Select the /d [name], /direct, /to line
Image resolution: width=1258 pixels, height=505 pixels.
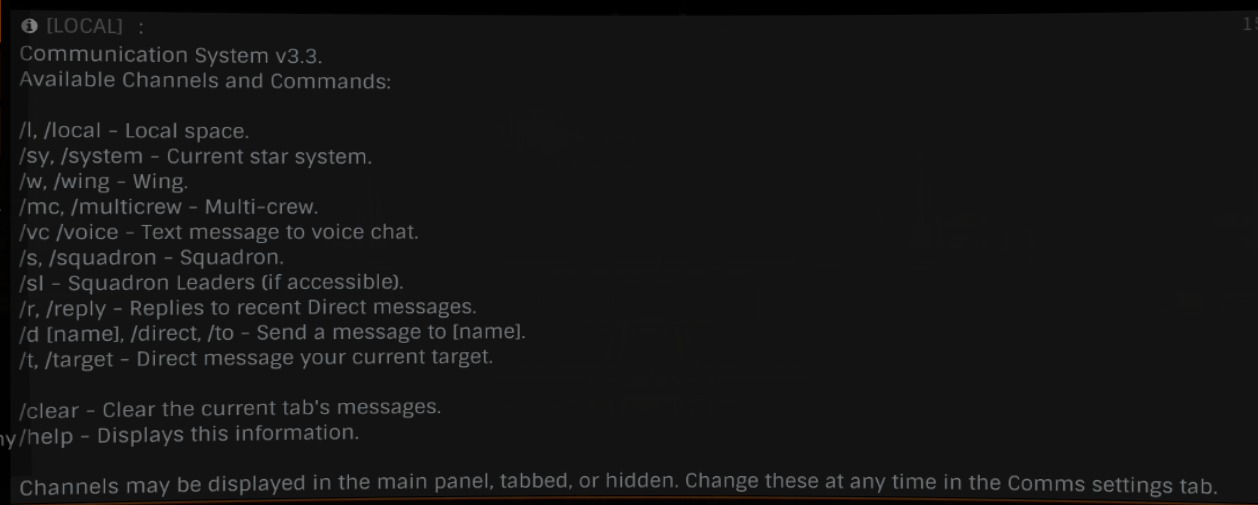(x=272, y=331)
